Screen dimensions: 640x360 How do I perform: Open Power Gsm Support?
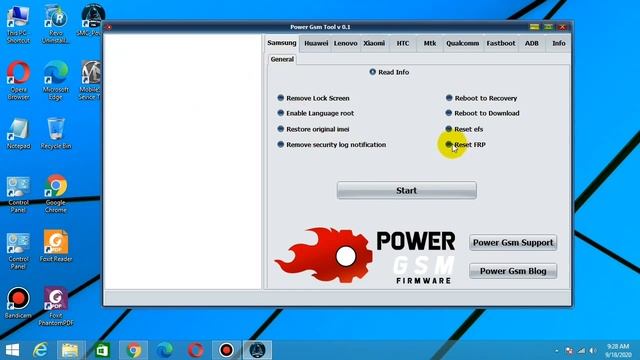tap(513, 242)
